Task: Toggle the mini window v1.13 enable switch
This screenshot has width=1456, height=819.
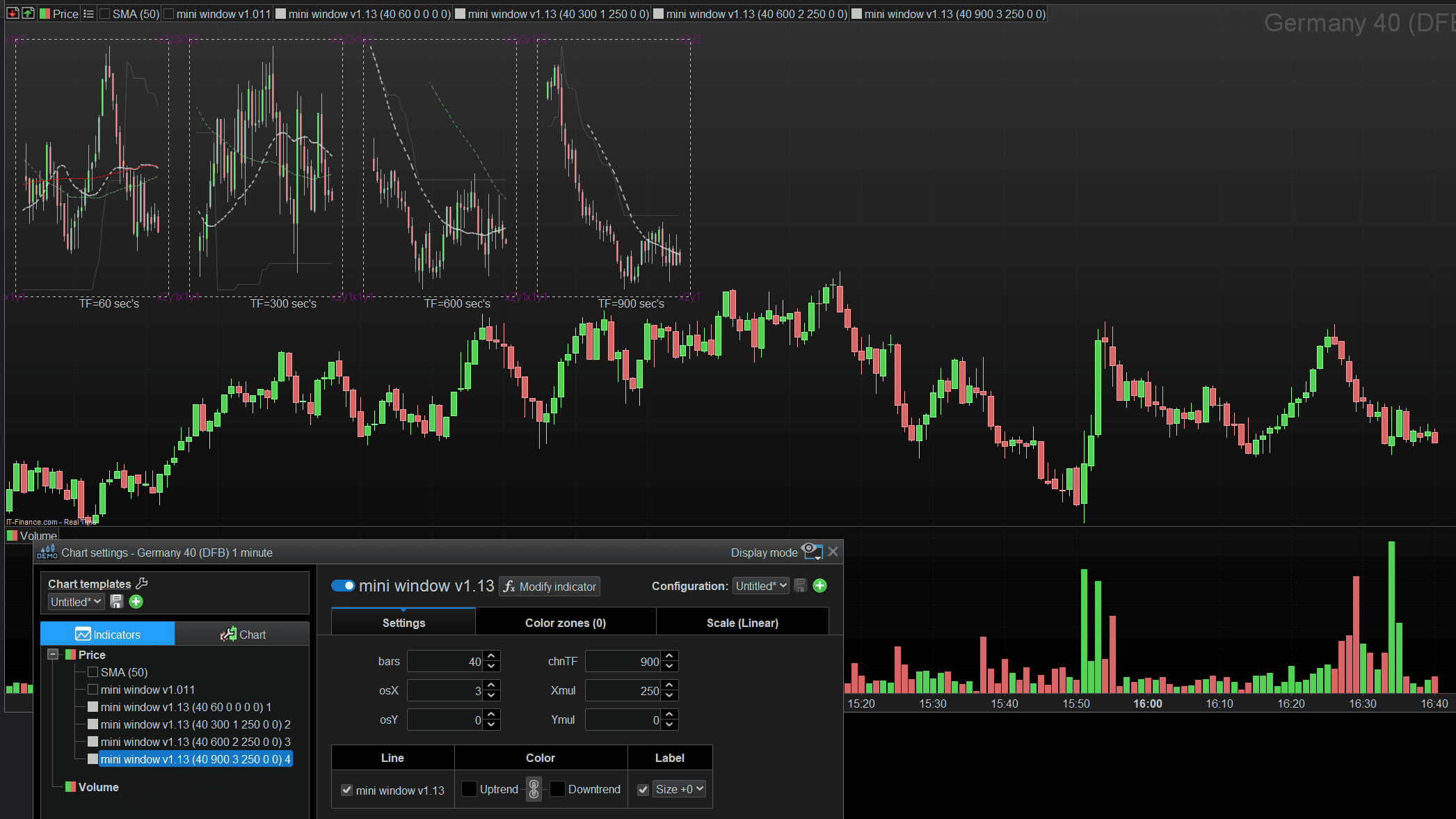Action: (x=343, y=586)
